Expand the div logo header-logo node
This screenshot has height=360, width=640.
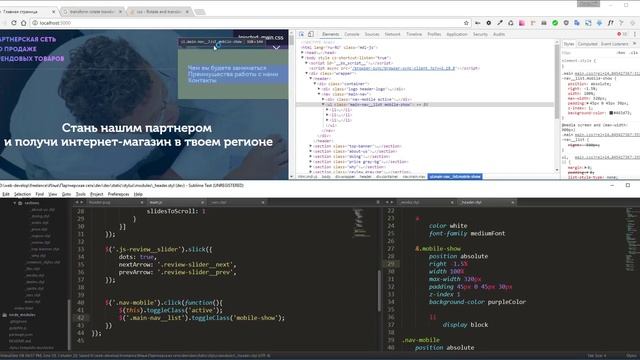[319, 89]
